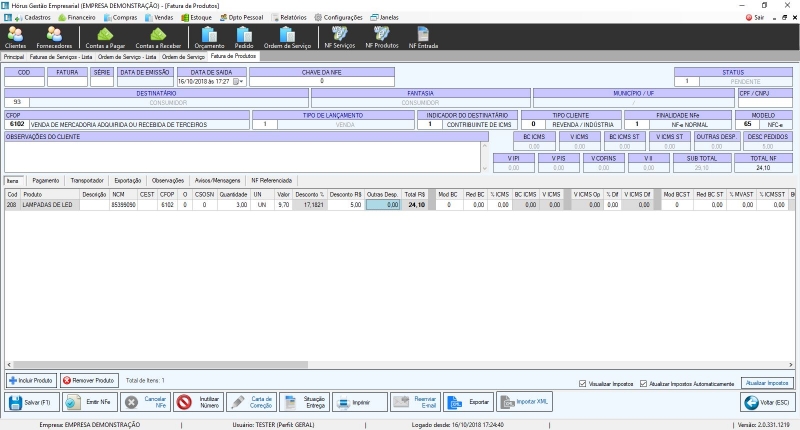This screenshot has width=800, height=430.
Task: Click the Imprimir printer button
Action: [x=360, y=402]
